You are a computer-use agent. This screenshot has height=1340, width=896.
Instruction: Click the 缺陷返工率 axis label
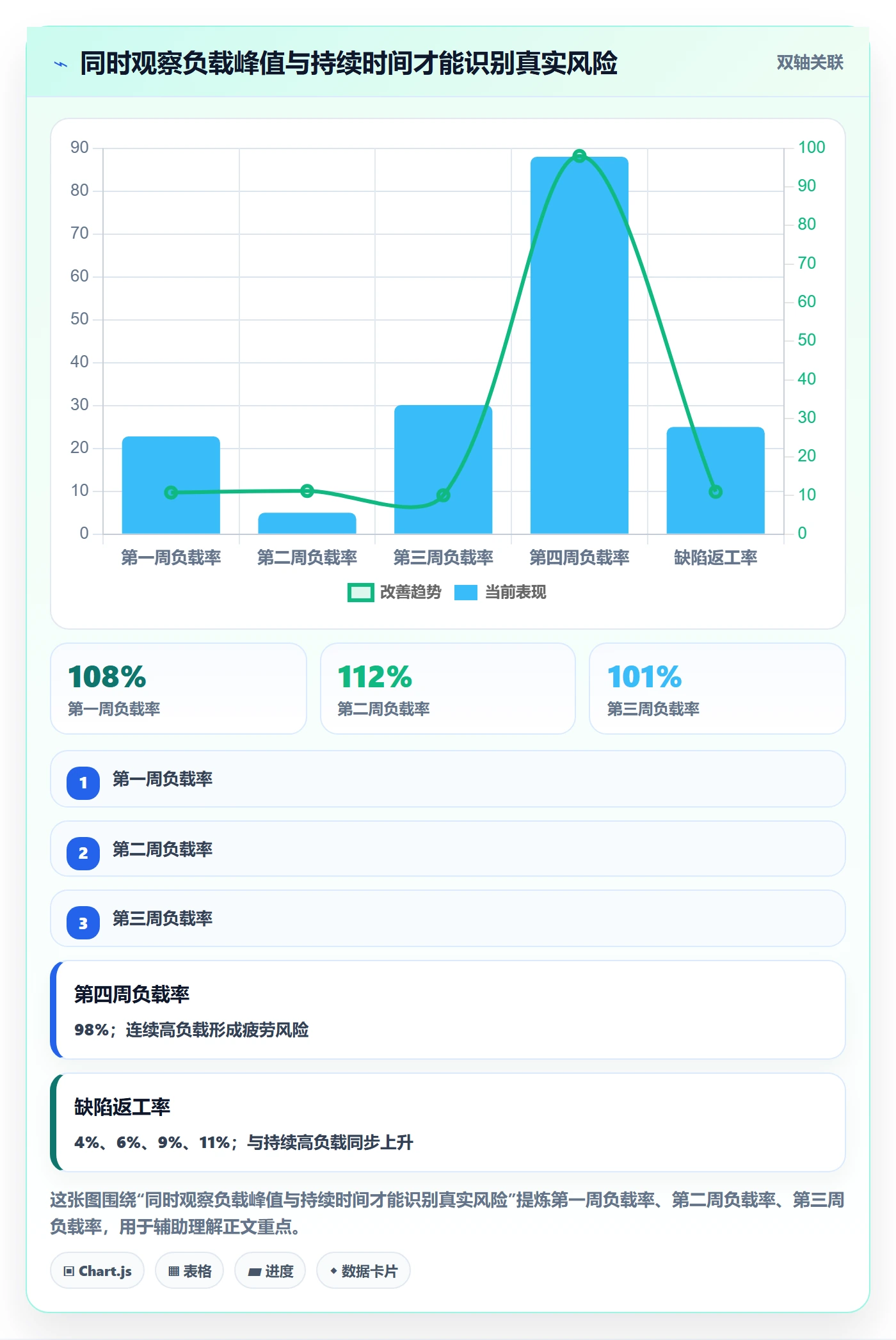pos(716,557)
